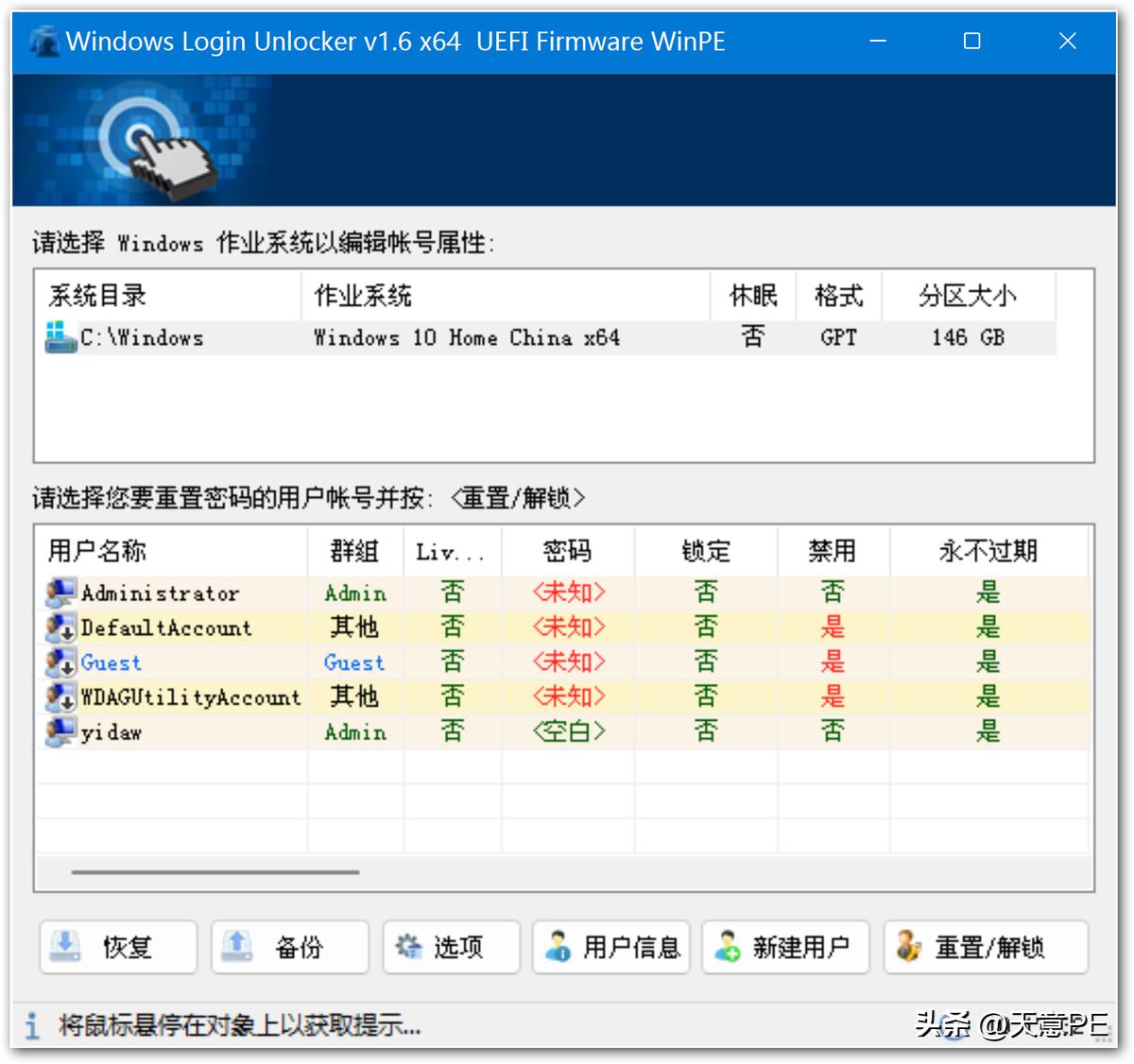Click the red 是 disabled cell for WDAGUtilityAccount
Viewport: 1134px width, 1064px height.
click(833, 697)
